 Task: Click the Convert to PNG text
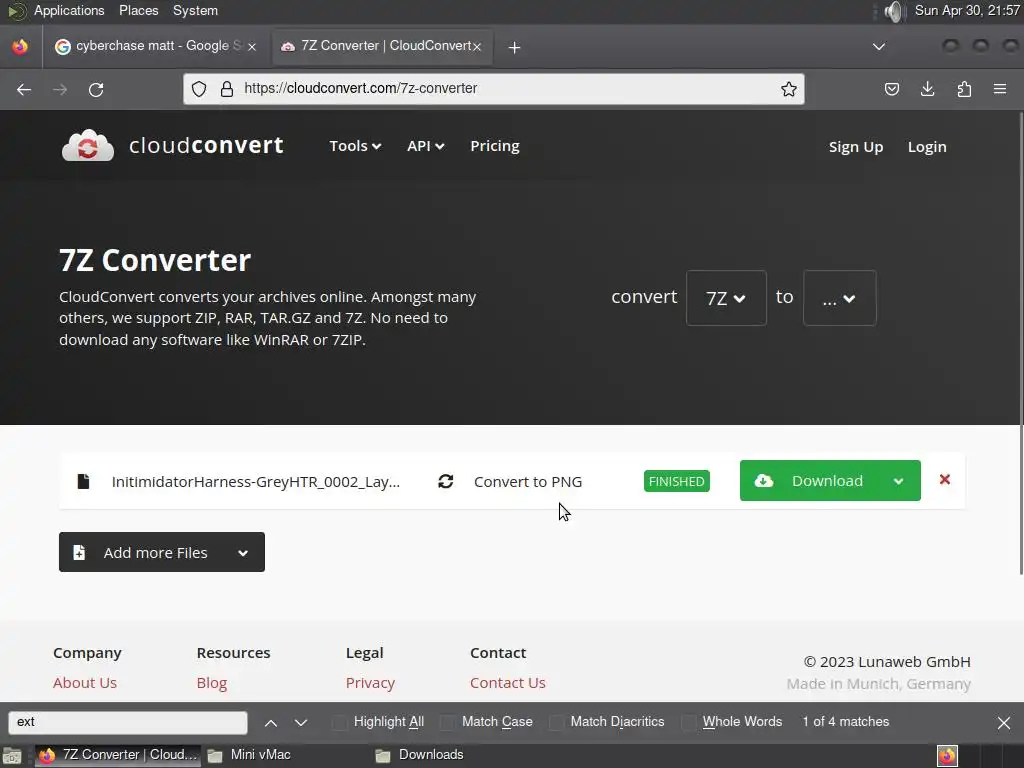click(x=528, y=482)
